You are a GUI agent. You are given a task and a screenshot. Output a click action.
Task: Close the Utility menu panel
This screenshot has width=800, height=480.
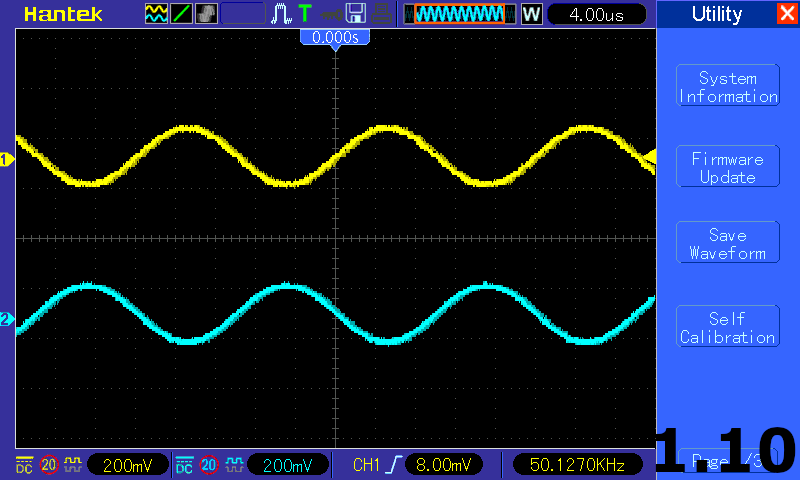coord(787,14)
